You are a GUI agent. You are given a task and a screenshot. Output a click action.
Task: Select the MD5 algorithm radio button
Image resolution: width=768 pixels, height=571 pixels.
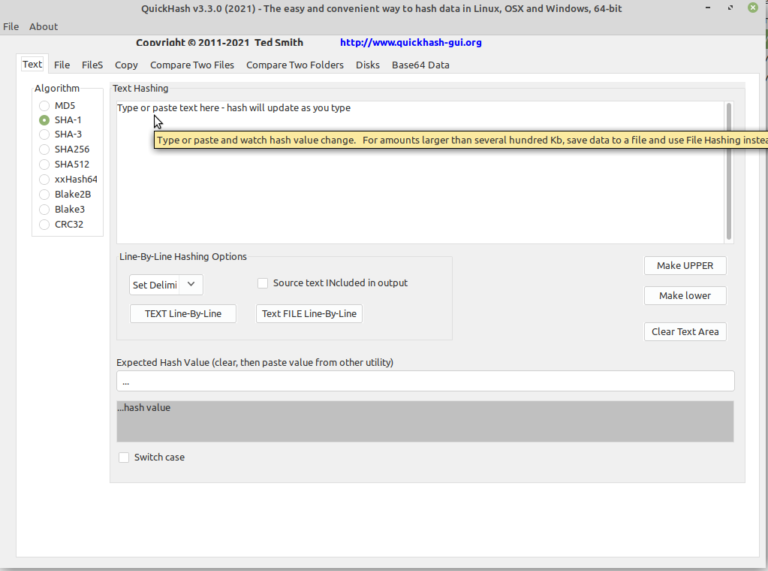(44, 105)
